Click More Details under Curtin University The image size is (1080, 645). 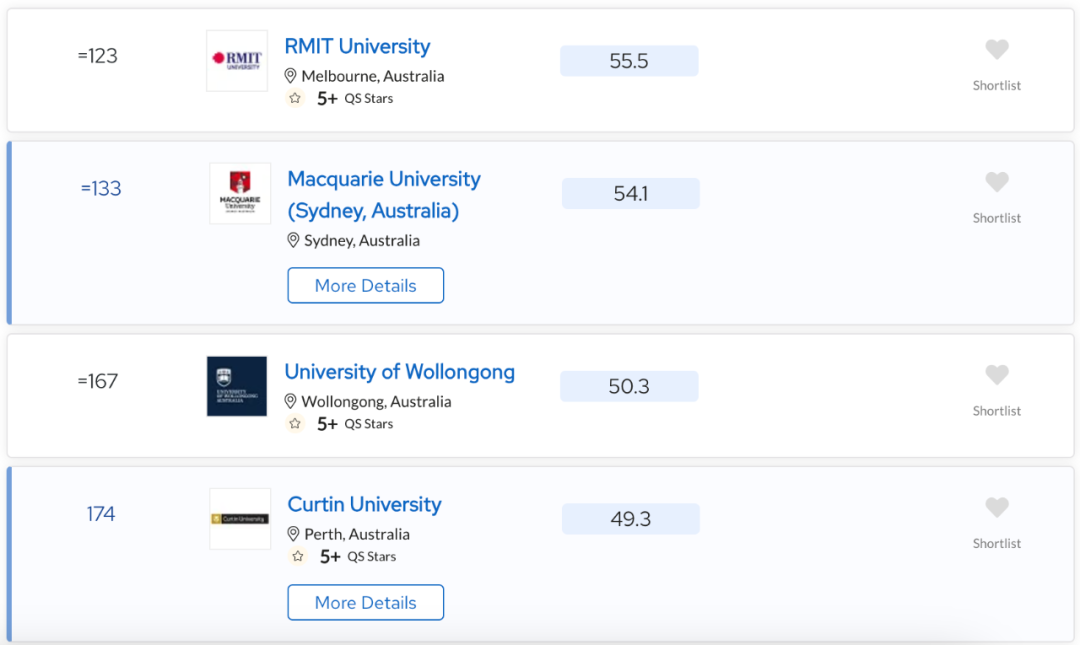tap(366, 602)
